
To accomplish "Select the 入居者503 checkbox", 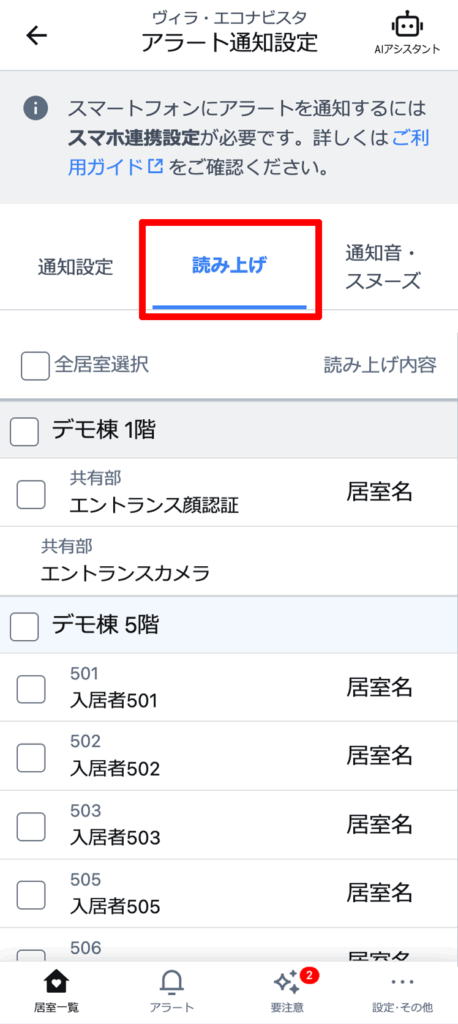I will (31, 827).
